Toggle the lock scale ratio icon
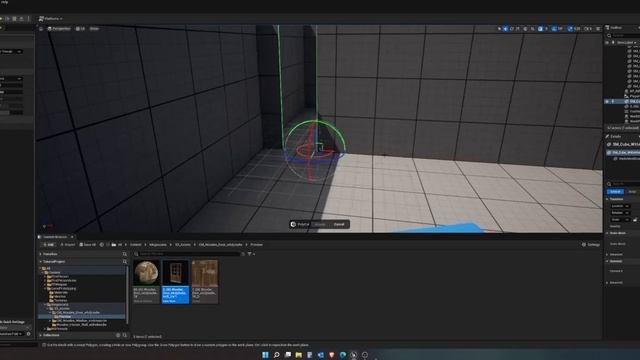Screen dimensions: 640x360 635,220
